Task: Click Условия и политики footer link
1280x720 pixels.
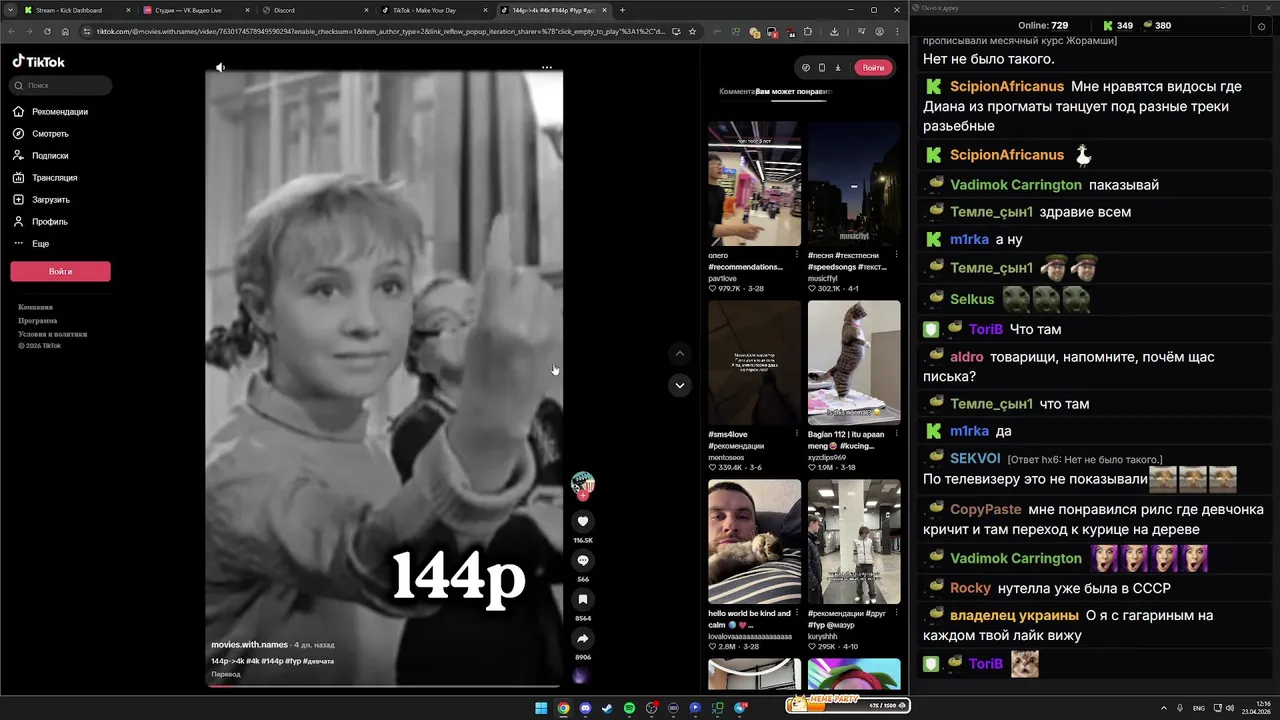Action: tap(52, 334)
